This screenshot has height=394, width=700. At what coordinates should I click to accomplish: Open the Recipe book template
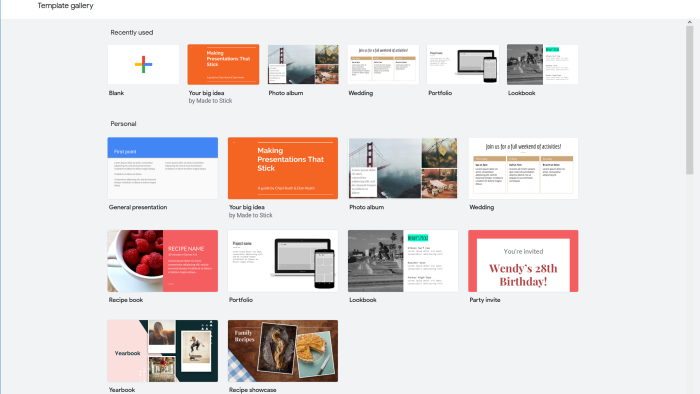pos(162,261)
